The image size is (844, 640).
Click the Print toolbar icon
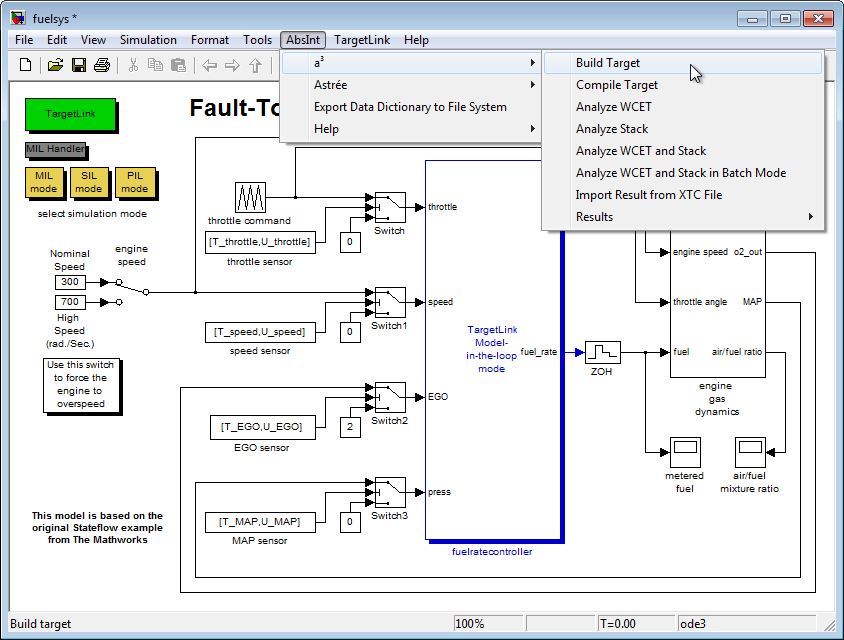click(x=102, y=65)
